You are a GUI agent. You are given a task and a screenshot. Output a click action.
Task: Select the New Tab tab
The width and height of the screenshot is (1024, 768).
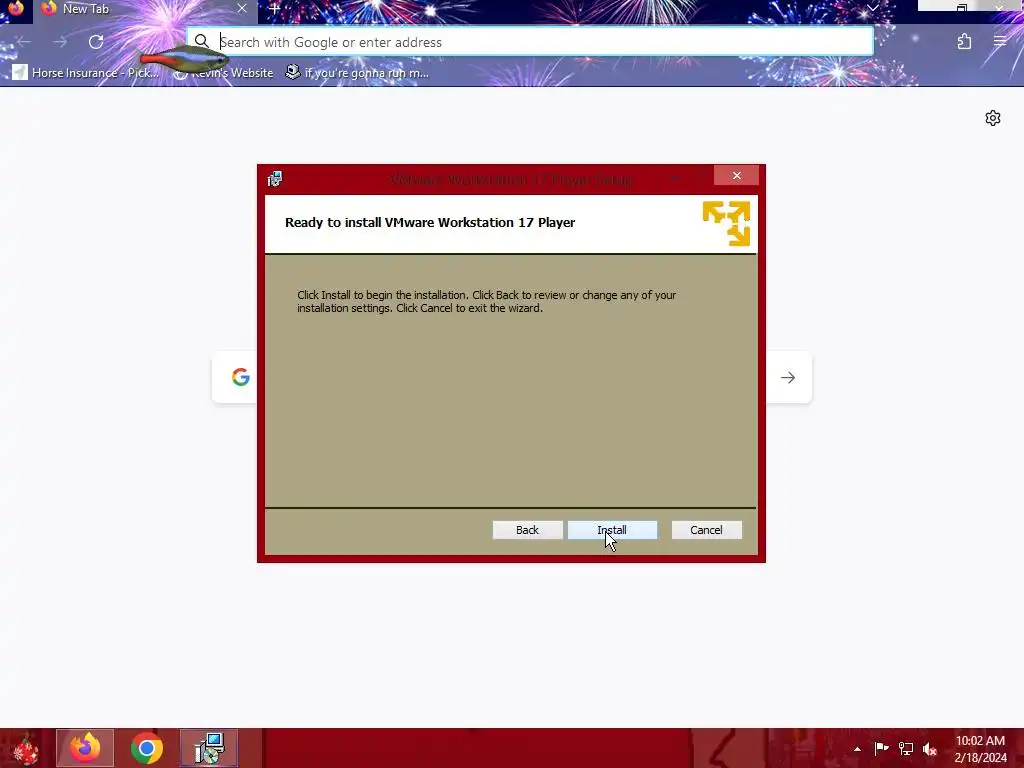(x=145, y=9)
